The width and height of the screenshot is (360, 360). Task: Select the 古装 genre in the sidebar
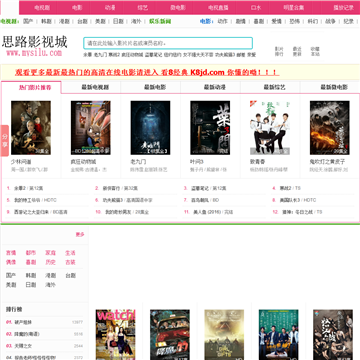click(70, 262)
